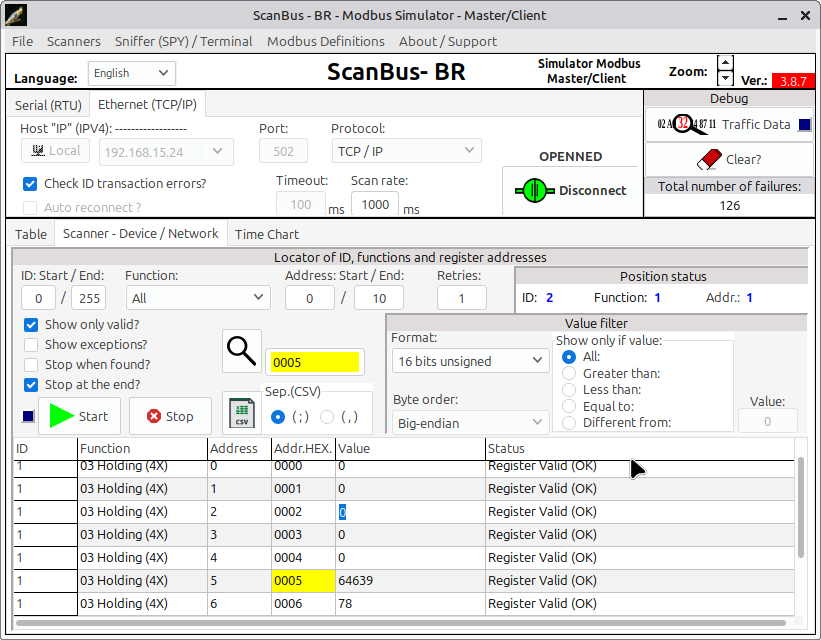Click the Zoom up arrow
The height and width of the screenshot is (640, 821).
[x=725, y=63]
